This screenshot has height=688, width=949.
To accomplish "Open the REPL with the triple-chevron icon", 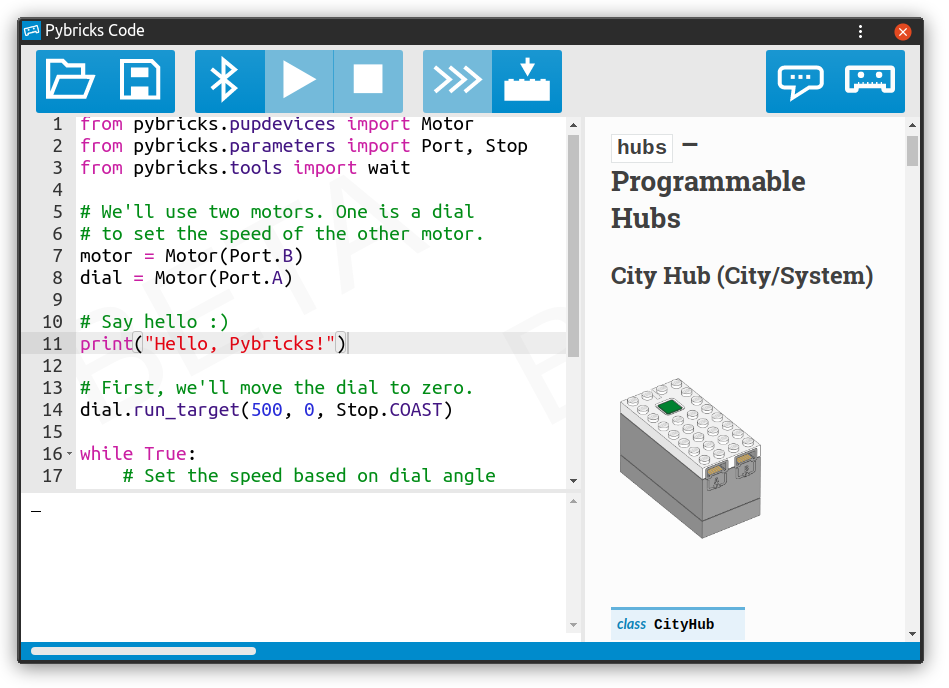I will tap(458, 81).
